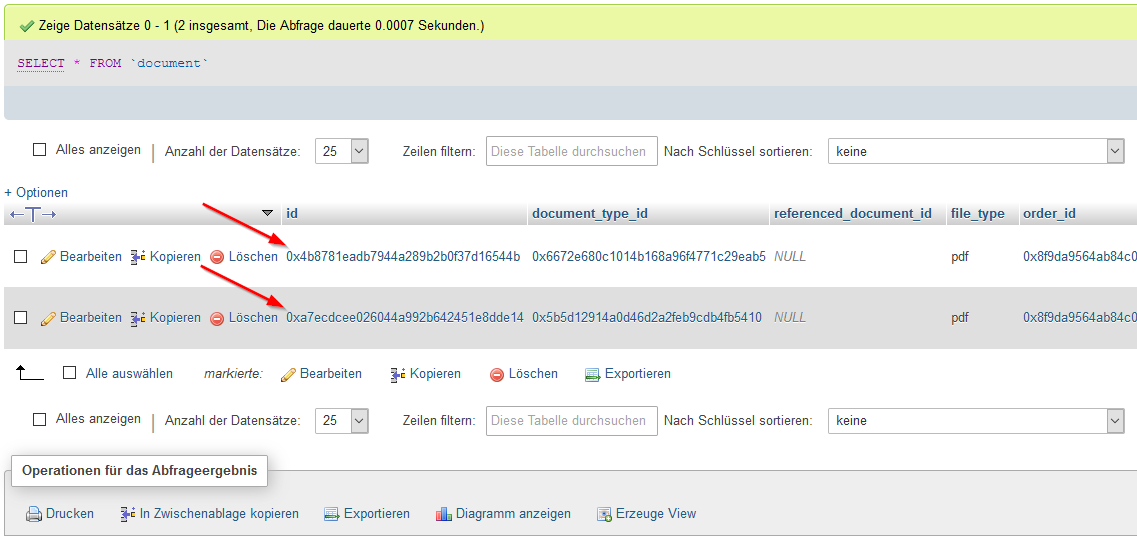Click pencil icon next to markierte Bearbeiten
1137x552 pixels.
[x=288, y=374]
